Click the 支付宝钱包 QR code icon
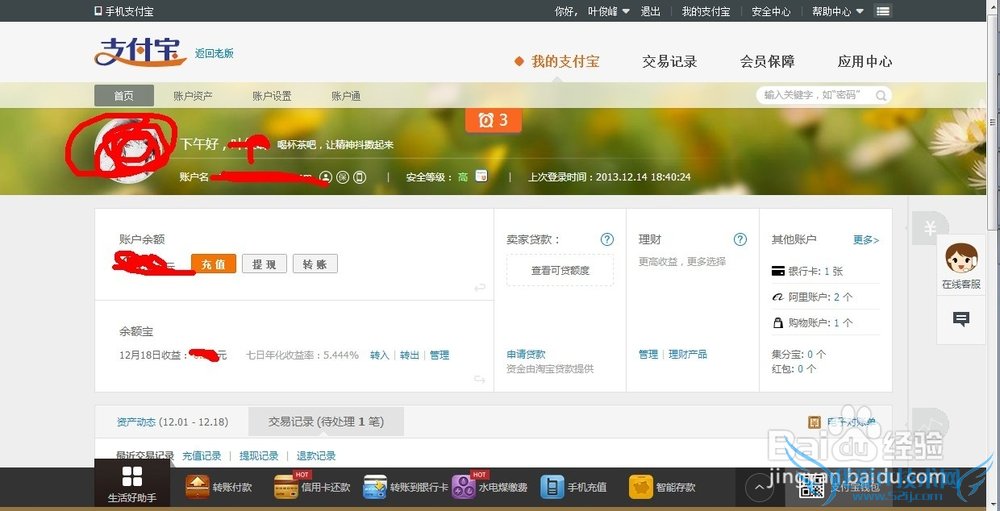Screen dimensions: 1000x511 pyautogui.click(x=812, y=488)
